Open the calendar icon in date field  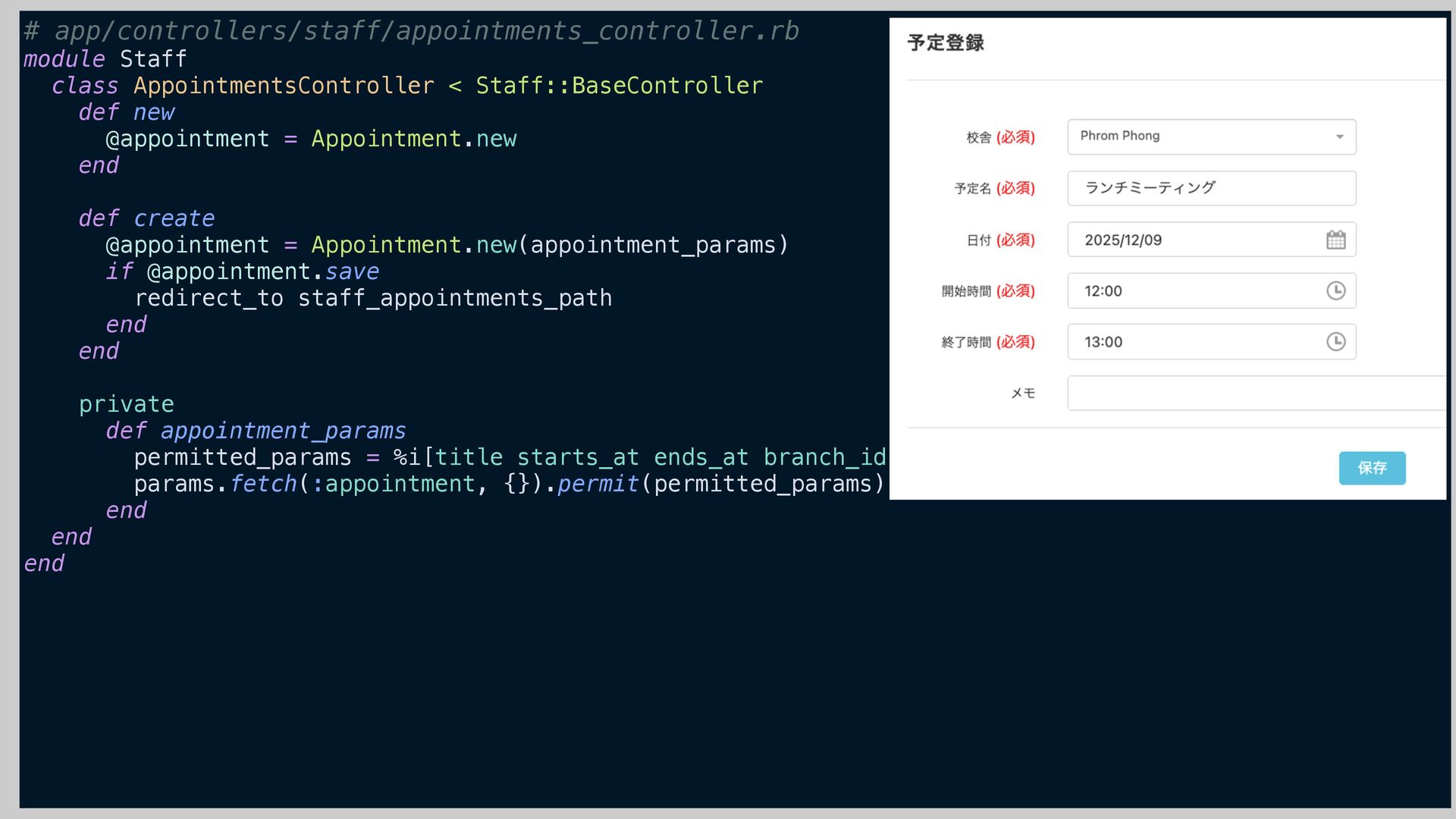(x=1335, y=240)
